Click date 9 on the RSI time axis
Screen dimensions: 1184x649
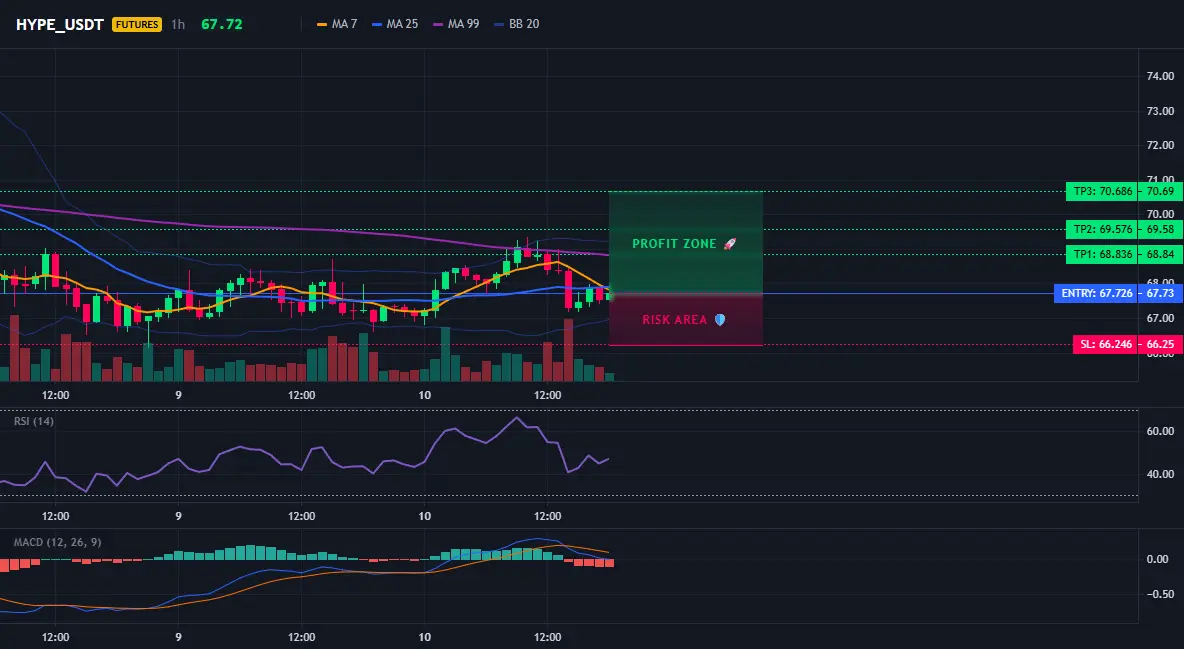[178, 516]
